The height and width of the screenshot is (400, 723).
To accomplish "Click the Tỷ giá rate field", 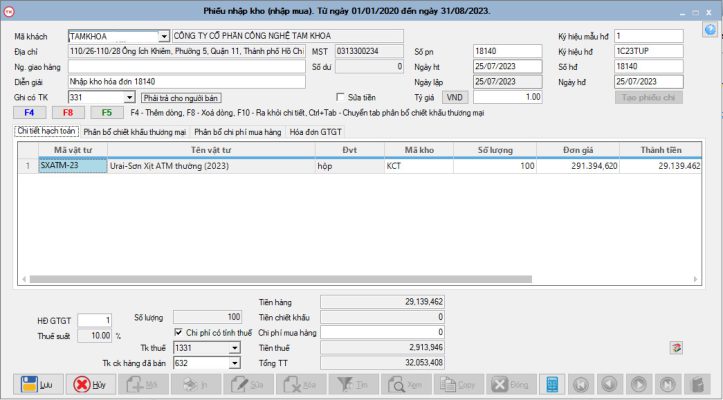I will 508,97.
